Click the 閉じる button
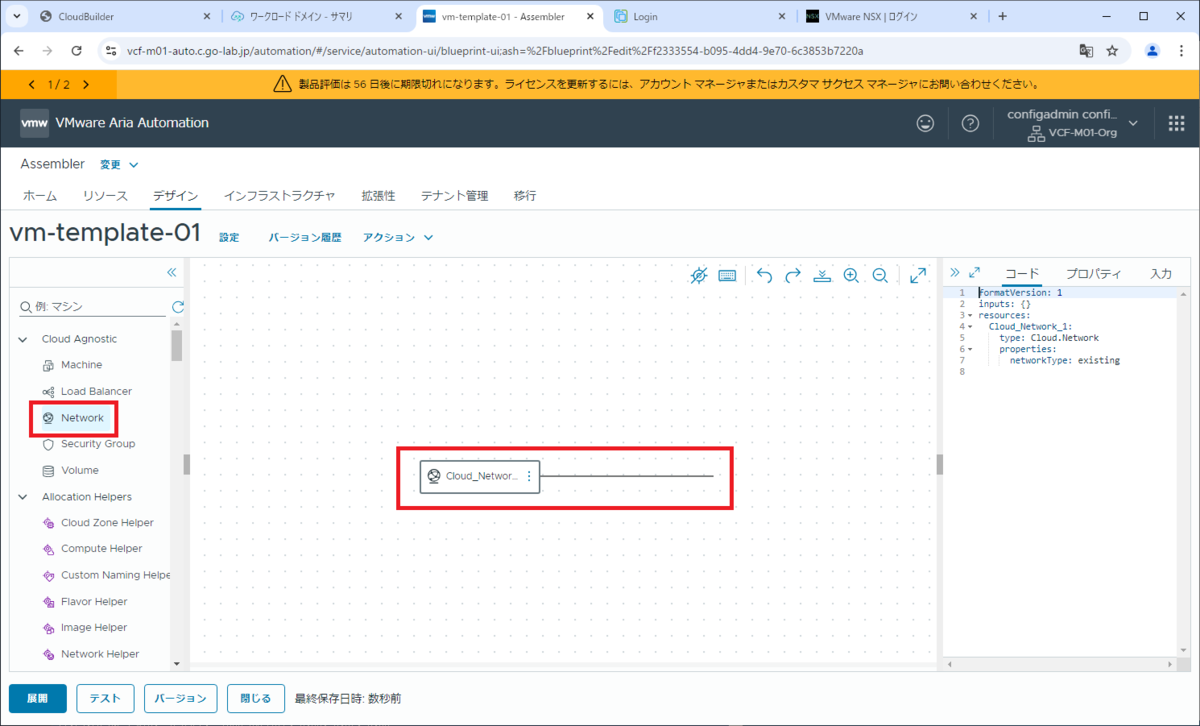Viewport: 1200px width, 726px height. pos(254,698)
